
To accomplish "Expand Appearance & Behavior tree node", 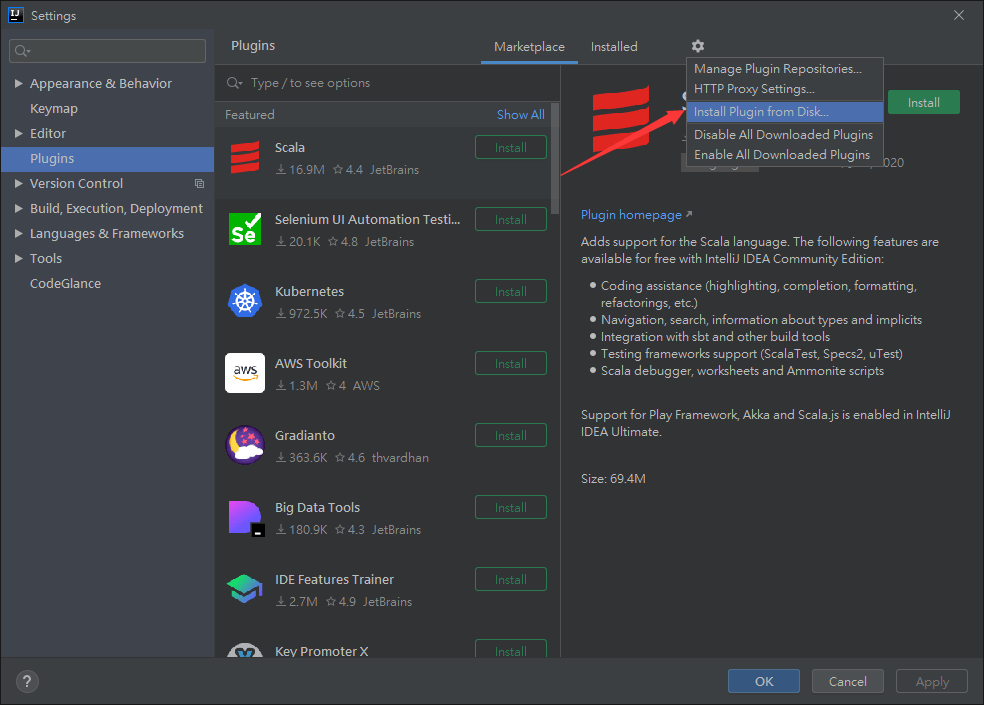I will pos(19,84).
